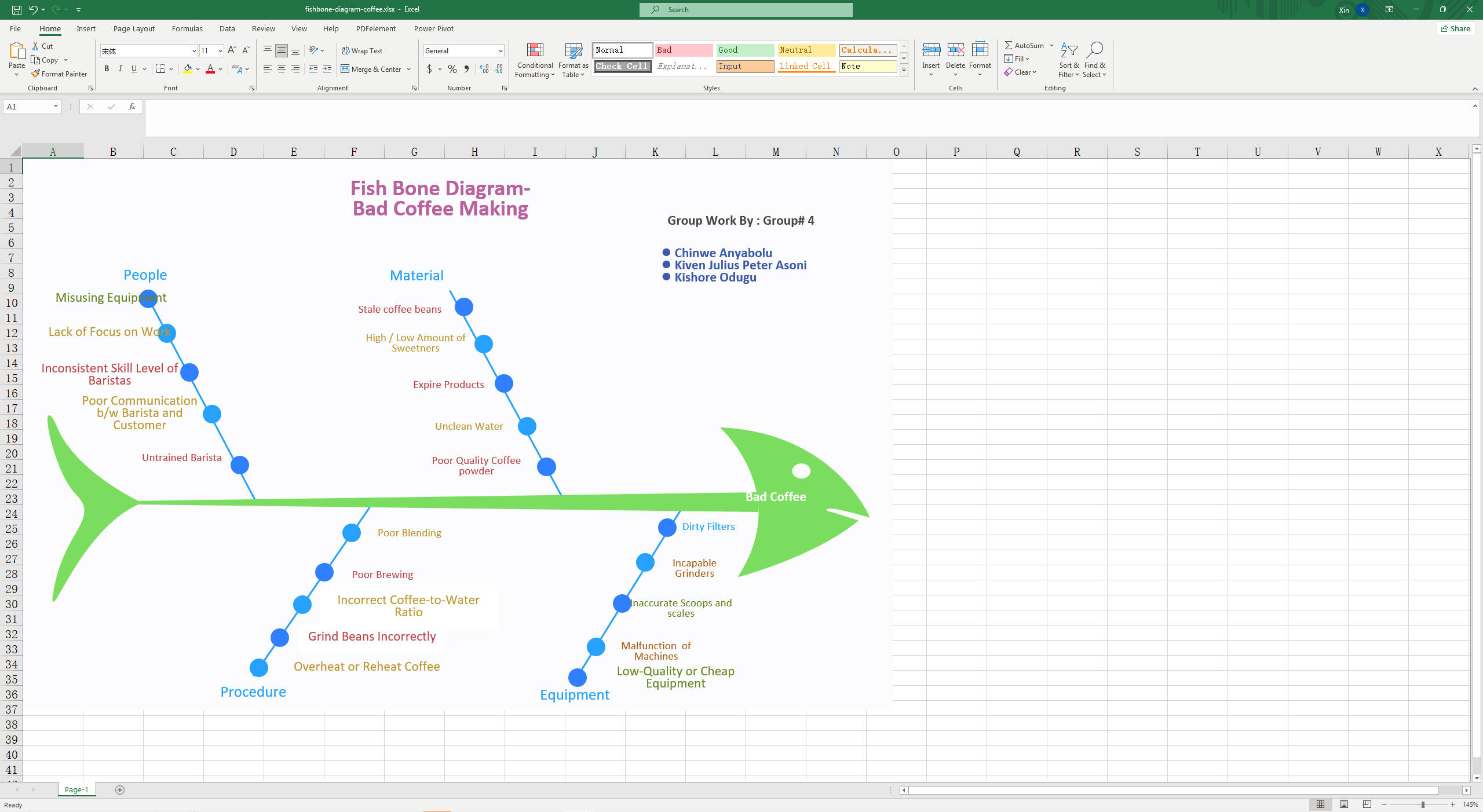The image size is (1483, 812).
Task: Click the Merge & Center icon
Action: point(345,69)
